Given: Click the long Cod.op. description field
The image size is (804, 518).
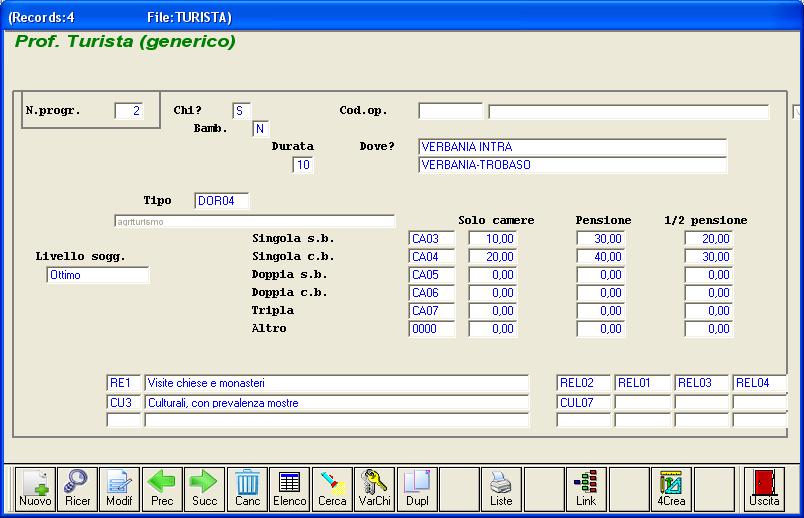Looking at the screenshot, I should click(x=629, y=111).
